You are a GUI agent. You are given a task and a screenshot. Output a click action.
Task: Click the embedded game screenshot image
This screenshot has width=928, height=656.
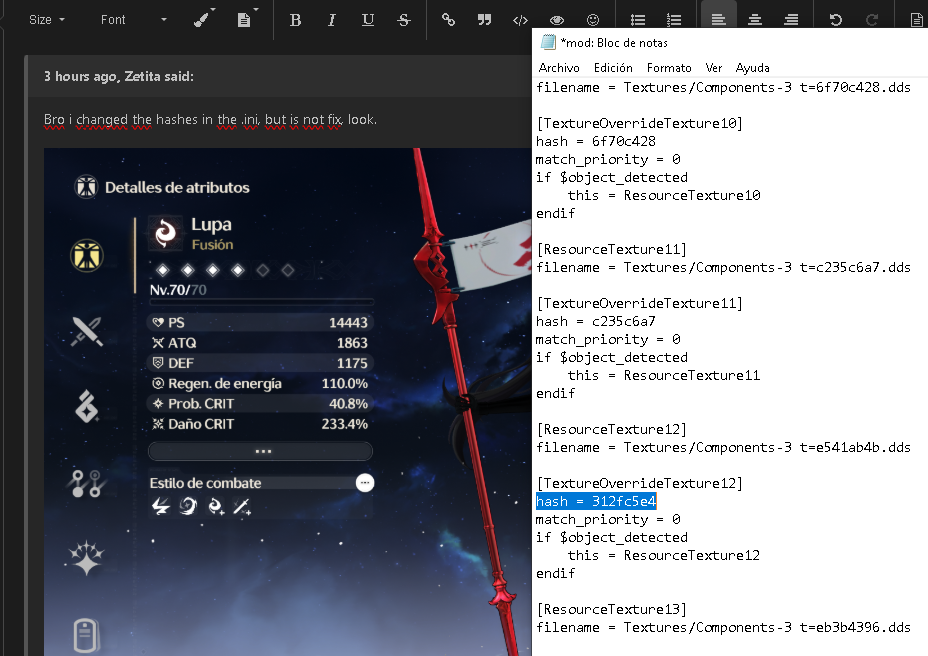coord(288,401)
